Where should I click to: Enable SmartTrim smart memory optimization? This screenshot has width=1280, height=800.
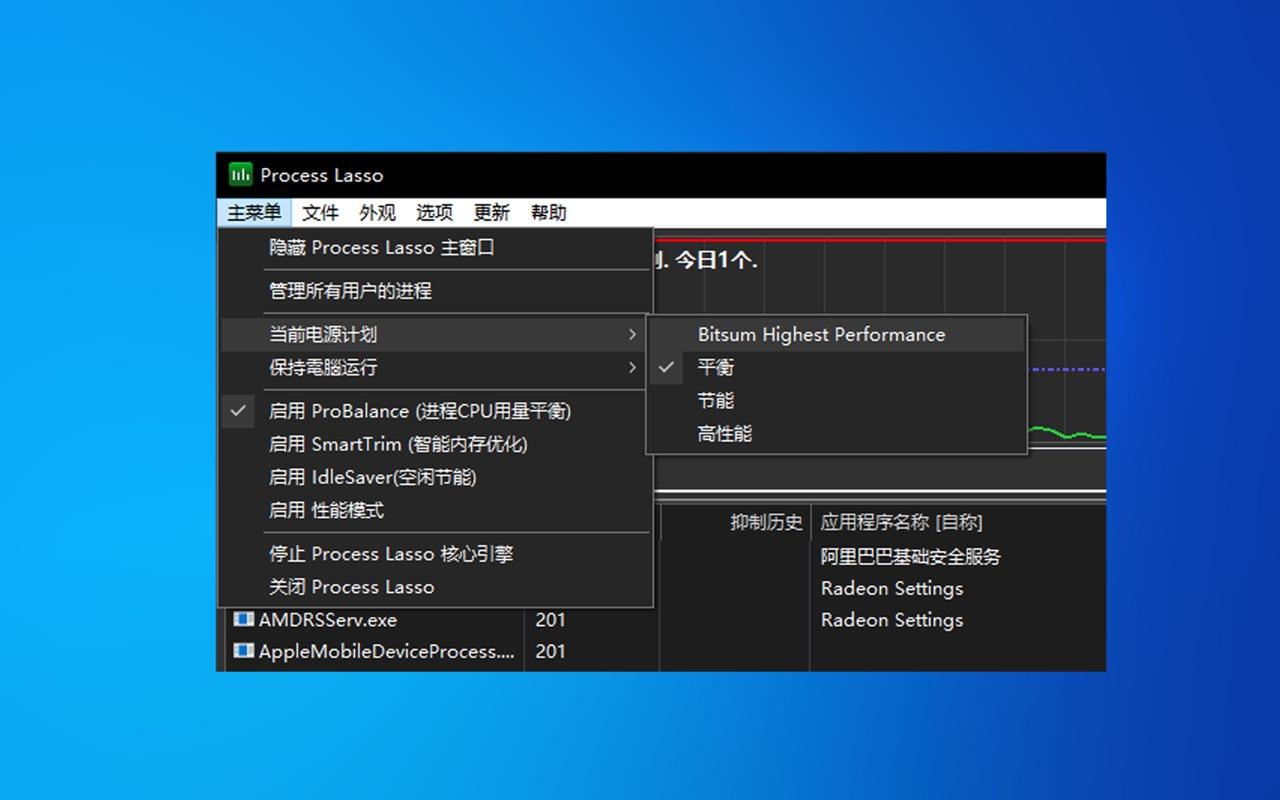pos(398,444)
